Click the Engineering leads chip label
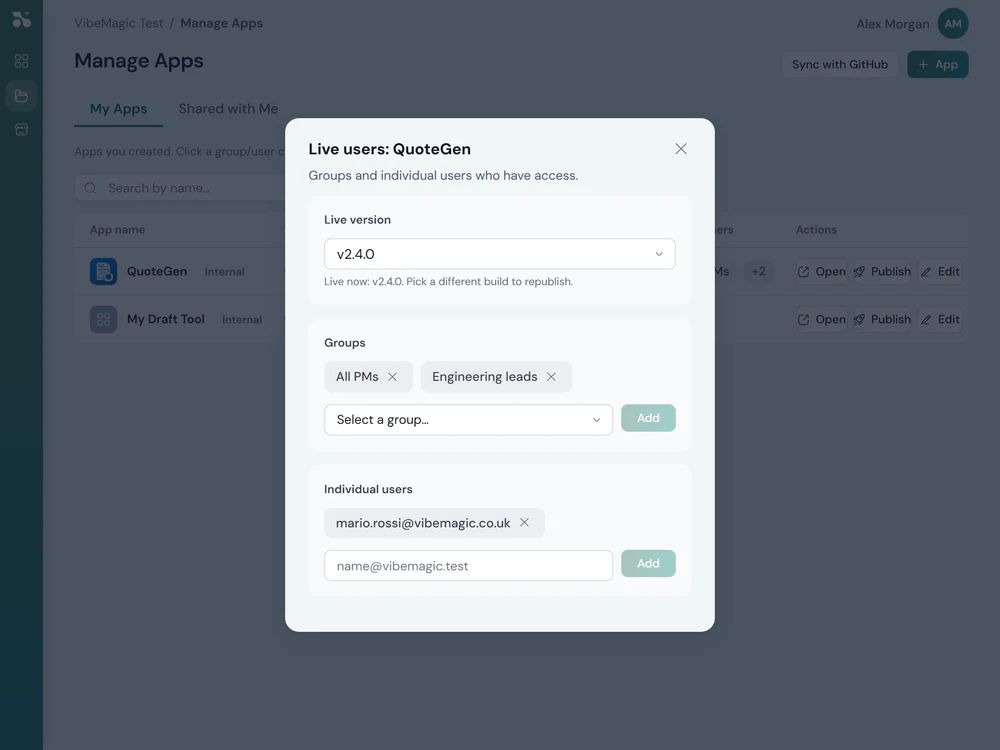This screenshot has height=750, width=1000. point(485,377)
